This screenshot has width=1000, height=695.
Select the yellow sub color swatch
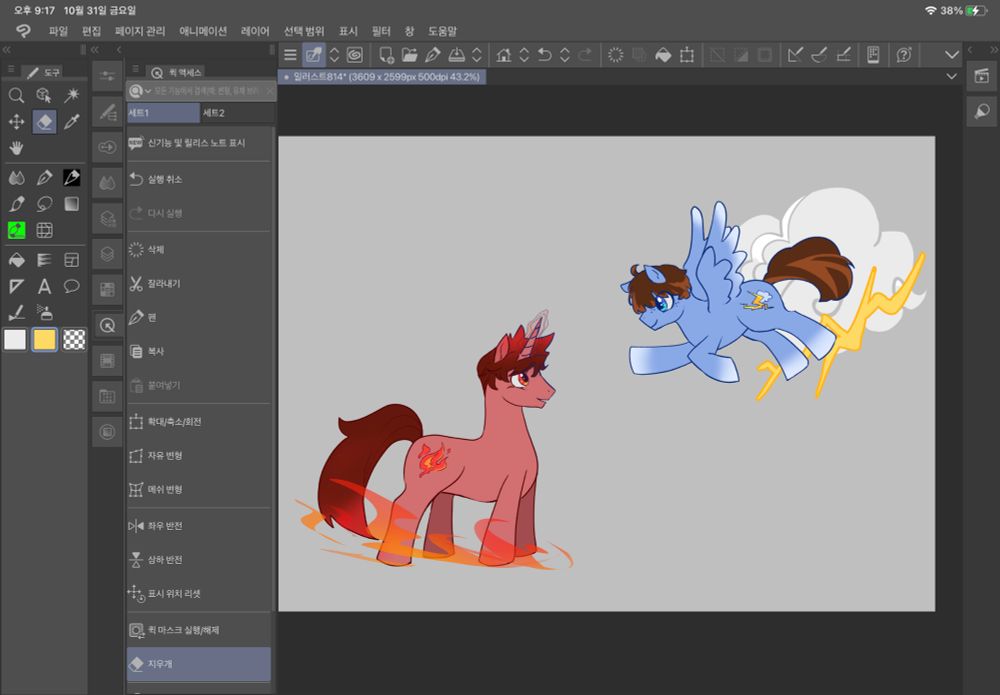44,340
